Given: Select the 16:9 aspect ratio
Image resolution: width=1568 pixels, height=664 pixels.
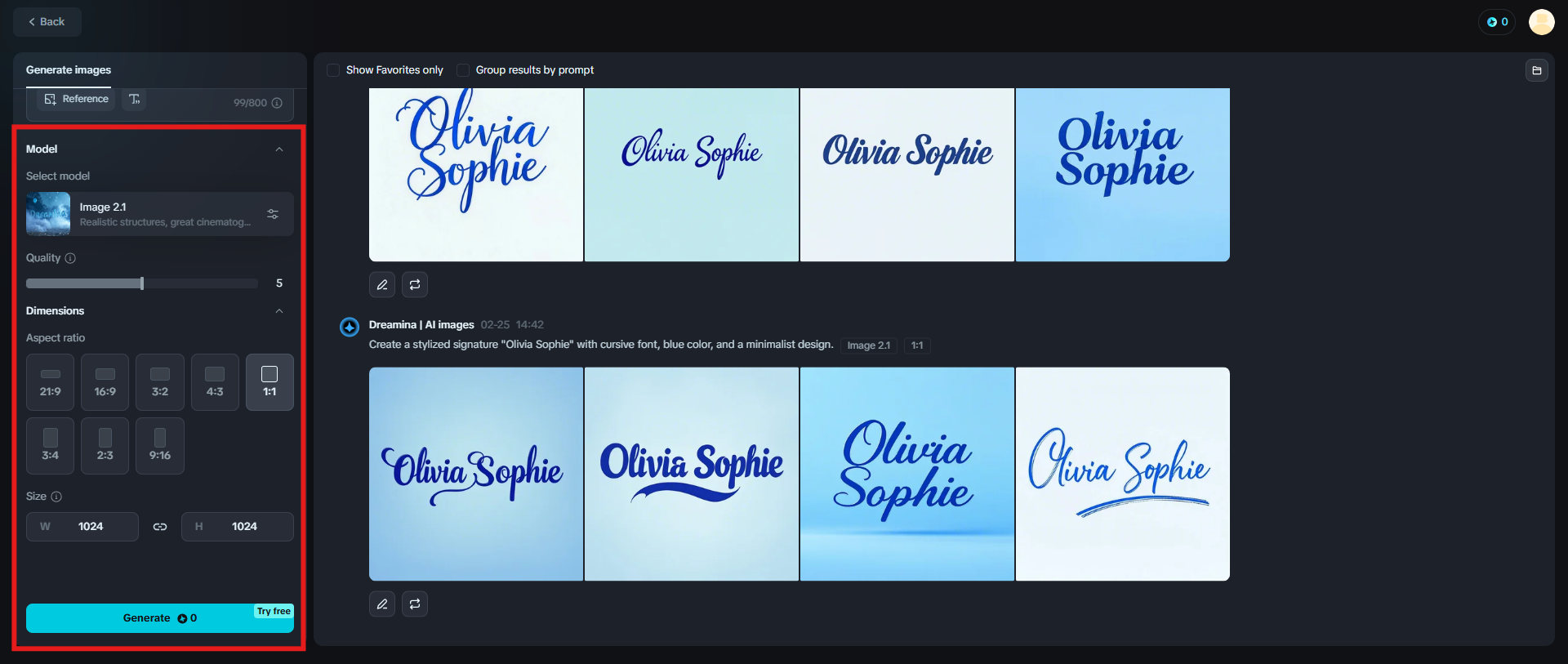Looking at the screenshot, I should (x=105, y=382).
